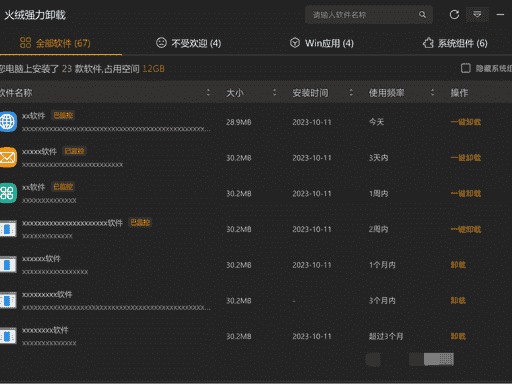This screenshot has height=384, width=512.
Task: Select the xxxxxxxx软件 name text
Action: pyautogui.click(x=45, y=330)
